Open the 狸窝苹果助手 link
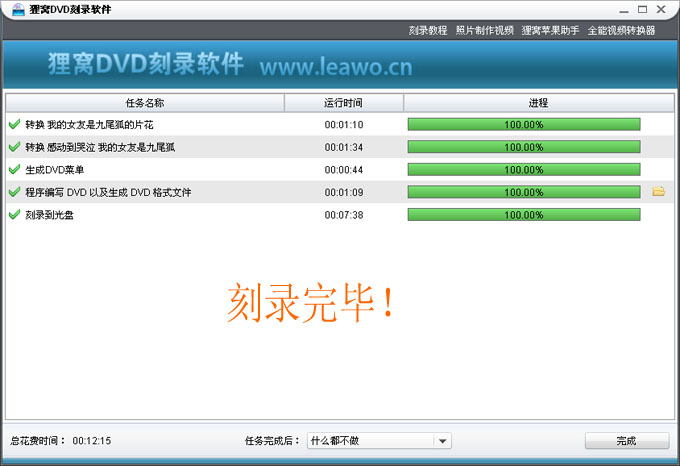Image resolution: width=680 pixels, height=466 pixels. (x=550, y=30)
